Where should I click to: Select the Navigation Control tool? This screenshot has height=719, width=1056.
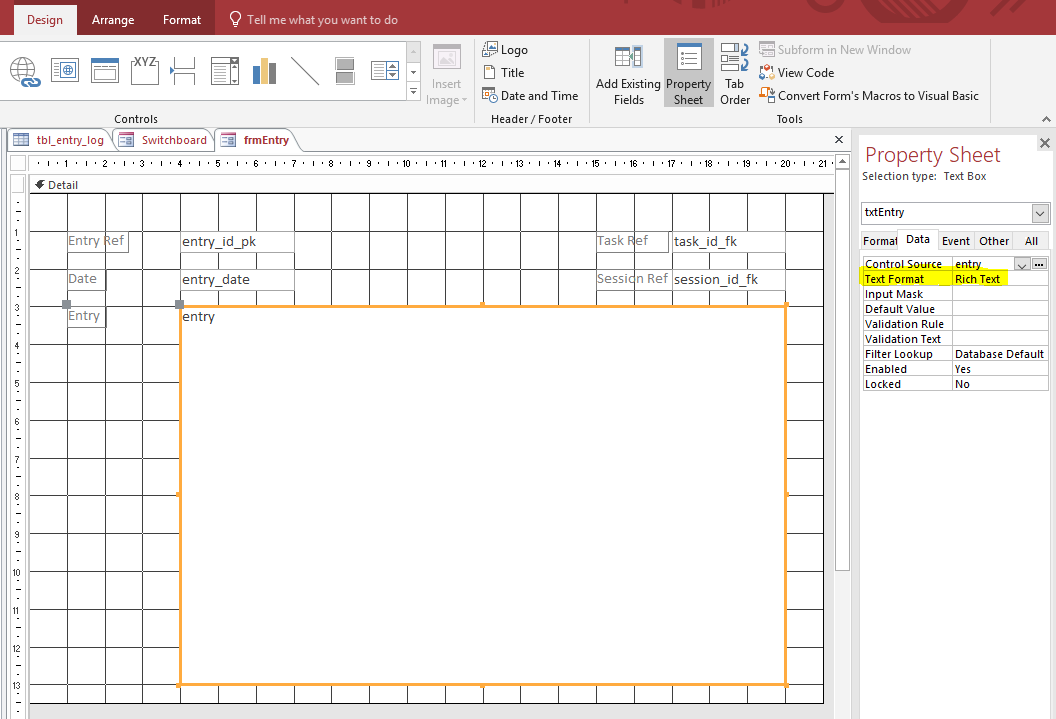point(104,70)
